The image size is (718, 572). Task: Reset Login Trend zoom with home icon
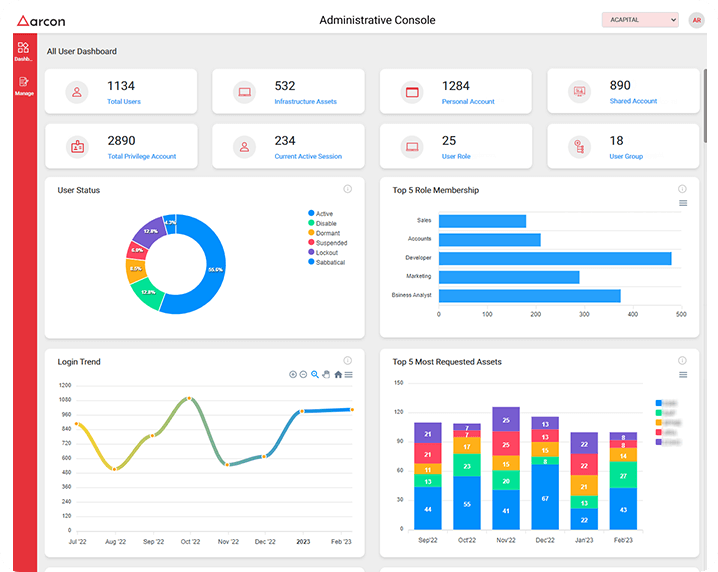click(338, 374)
